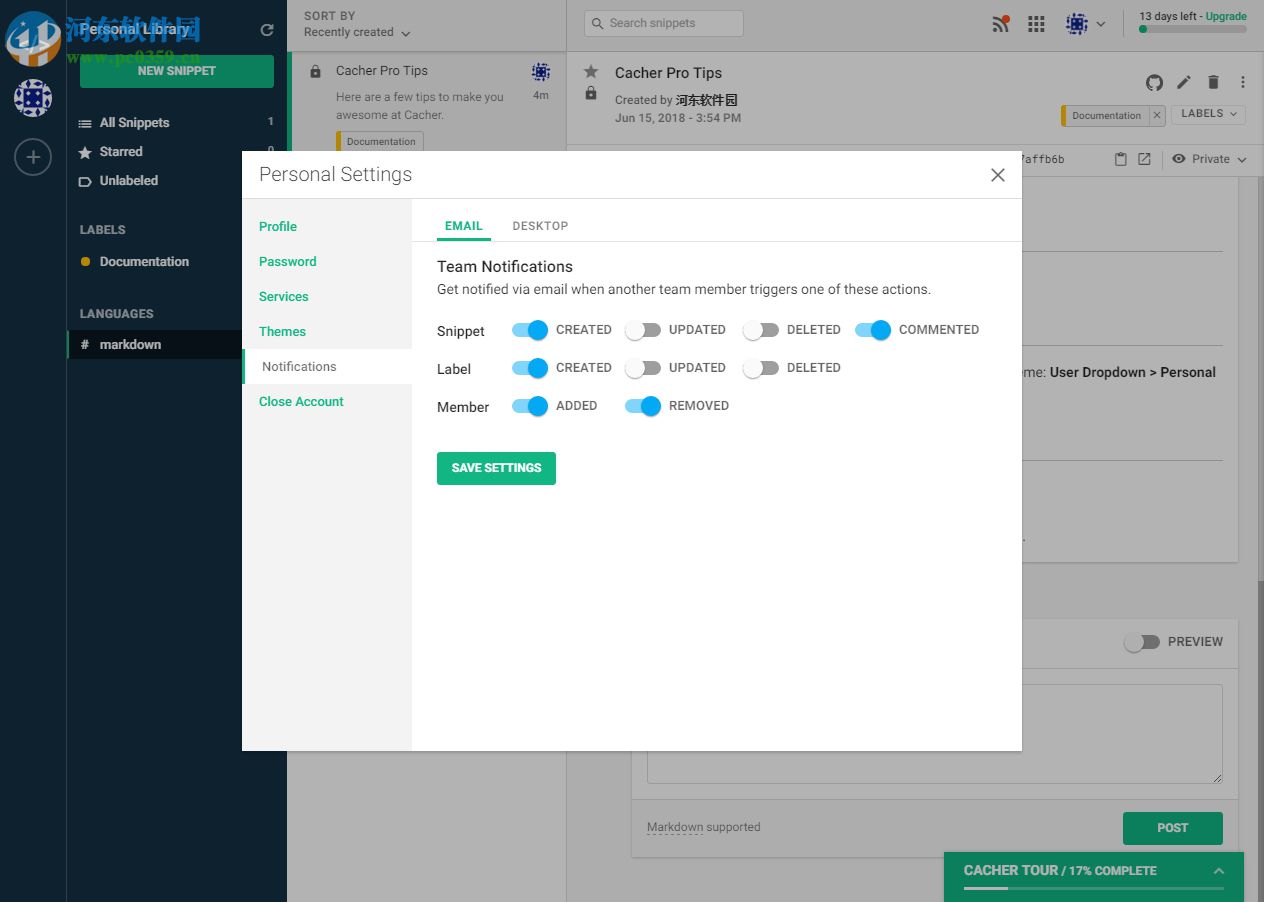This screenshot has width=1264, height=902.
Task: Click the Search snippets field
Action: [x=663, y=23]
